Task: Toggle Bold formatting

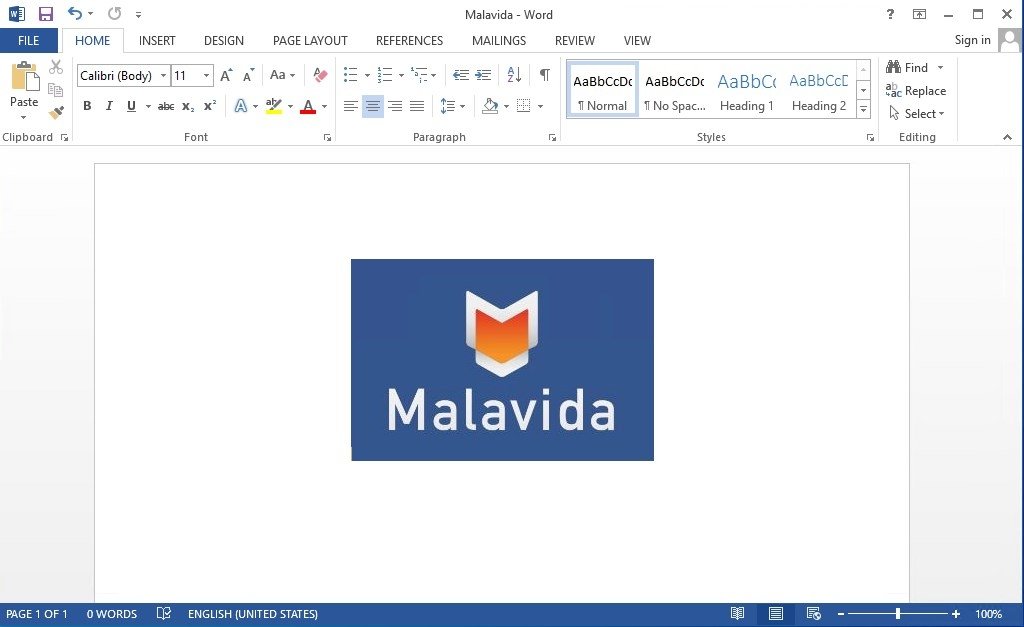Action: coord(86,106)
